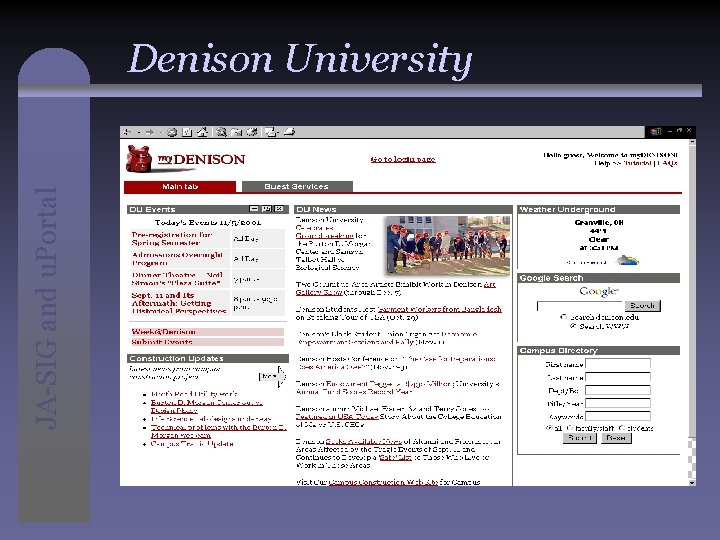Minimize the DU Events channel
This screenshot has width=720, height=540.
(253, 209)
